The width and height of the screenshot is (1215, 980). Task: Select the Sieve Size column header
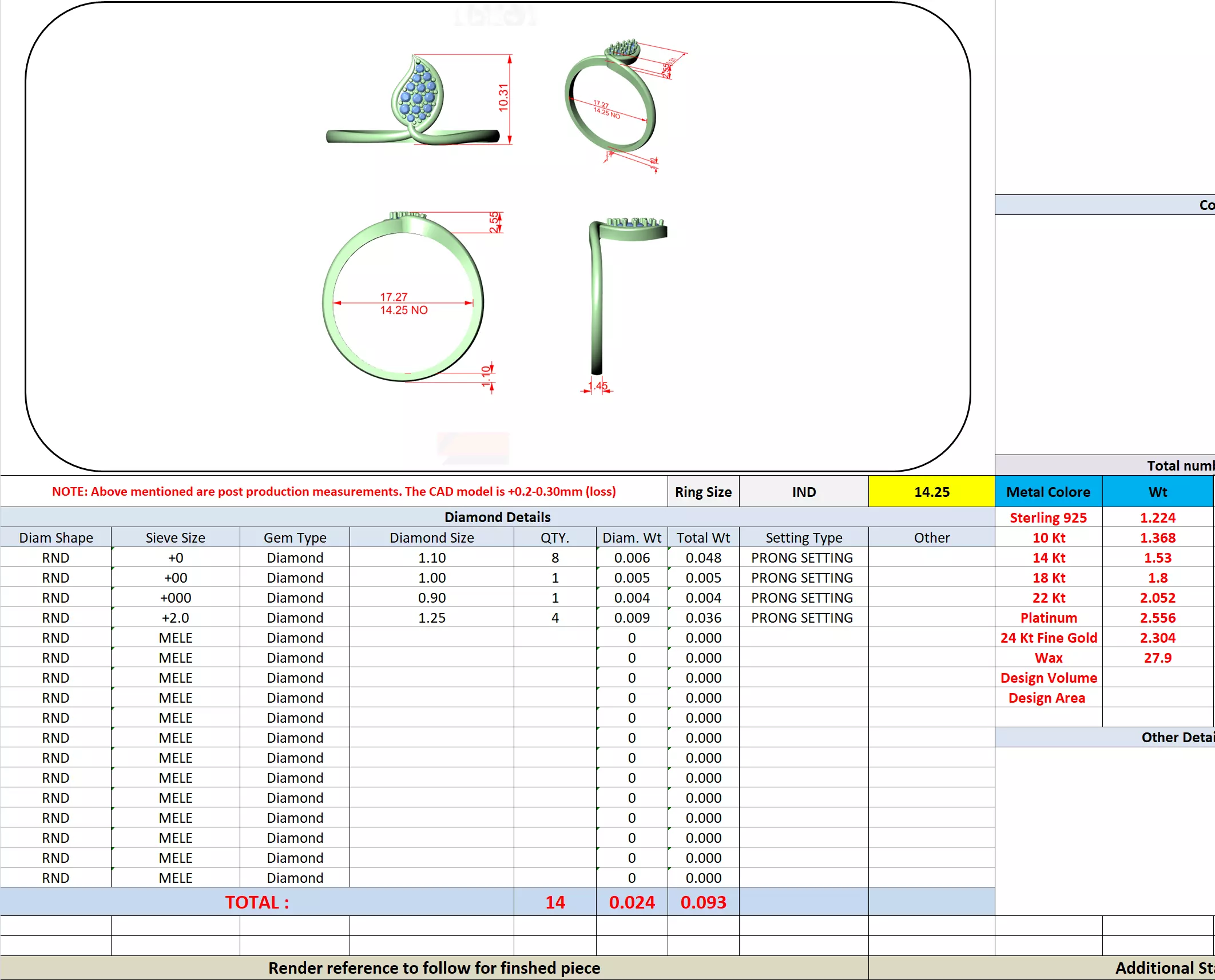click(x=175, y=537)
